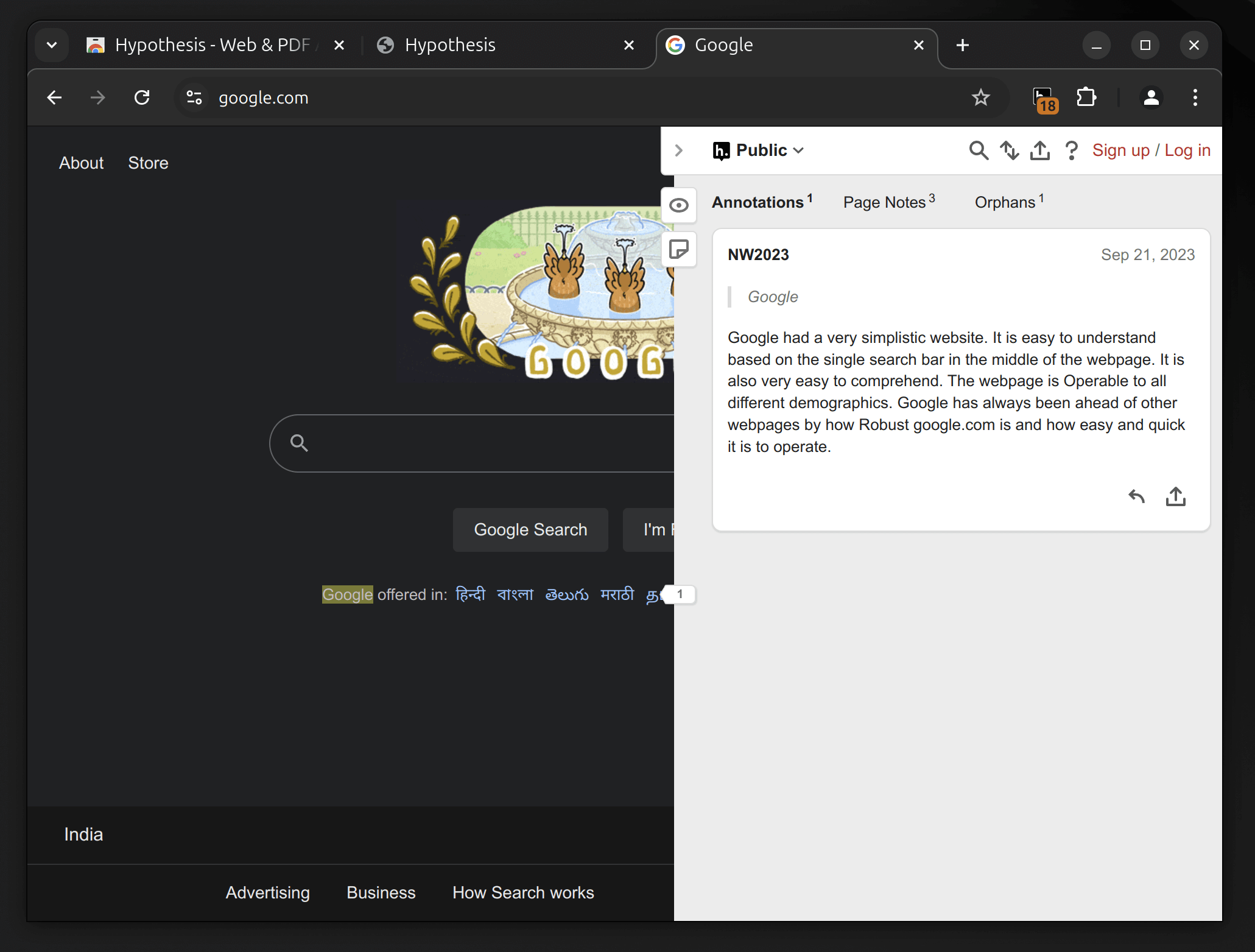Open the browser tab search chevron
The image size is (1255, 952).
tap(52, 44)
